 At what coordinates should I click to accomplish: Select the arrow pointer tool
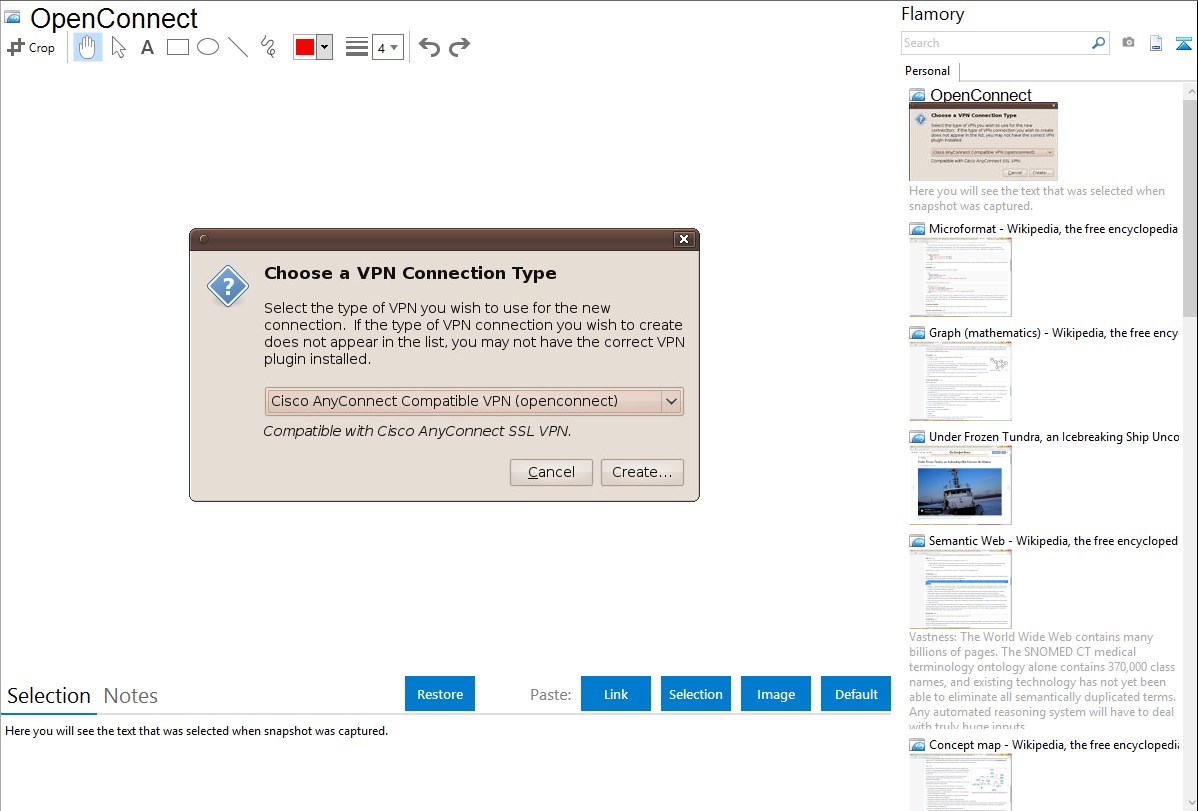[118, 47]
